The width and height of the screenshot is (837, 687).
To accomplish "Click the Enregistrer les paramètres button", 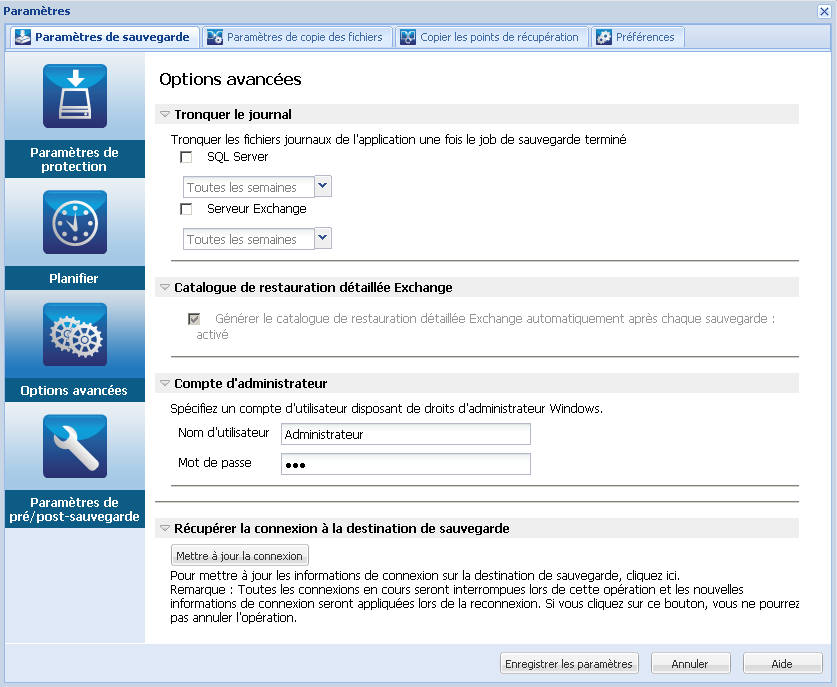I will coord(568,663).
